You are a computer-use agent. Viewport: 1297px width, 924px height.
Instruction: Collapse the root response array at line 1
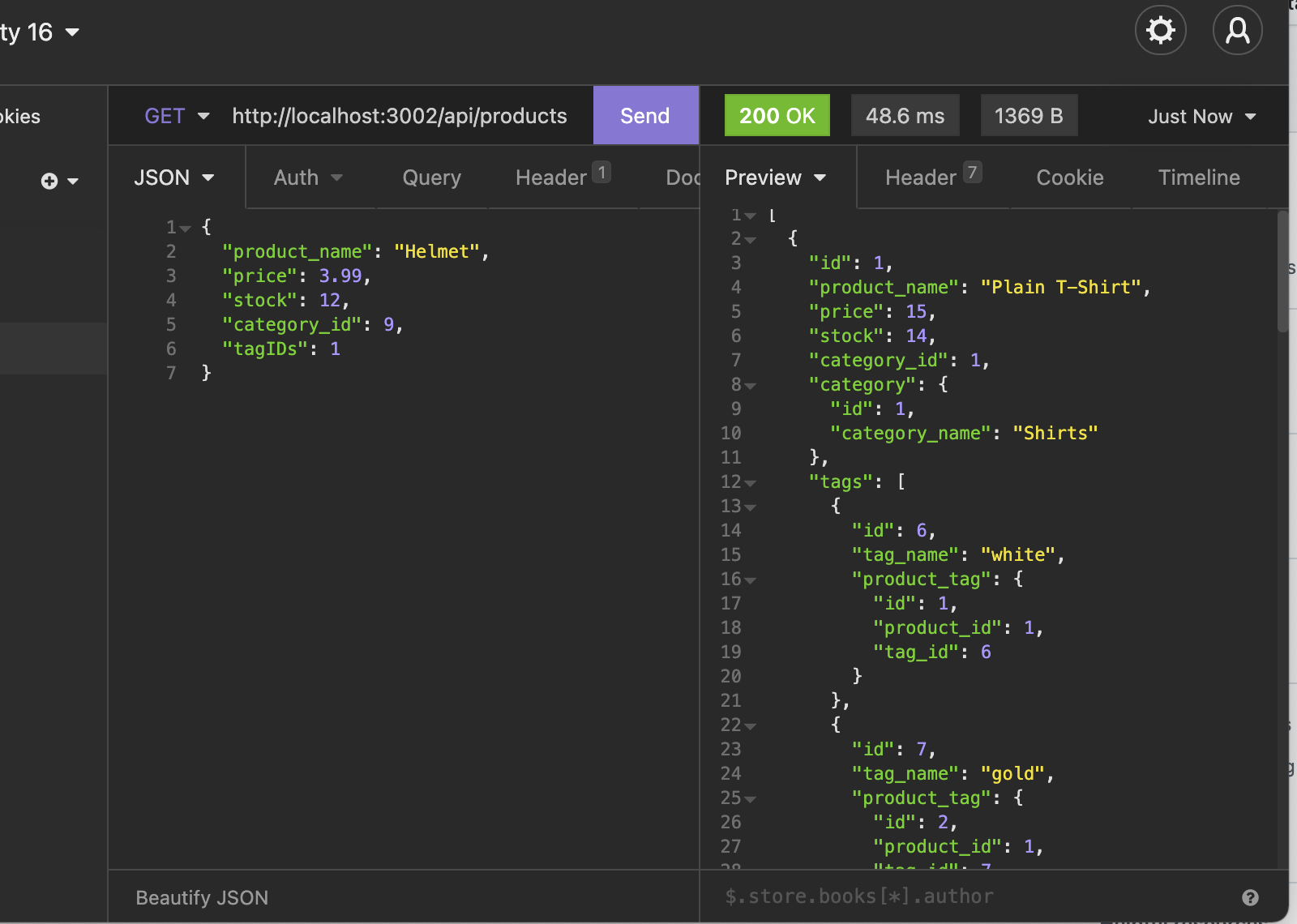click(750, 215)
